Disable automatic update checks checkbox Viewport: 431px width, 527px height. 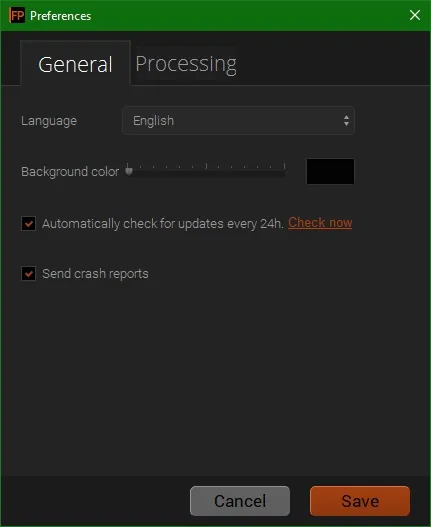coord(29,224)
